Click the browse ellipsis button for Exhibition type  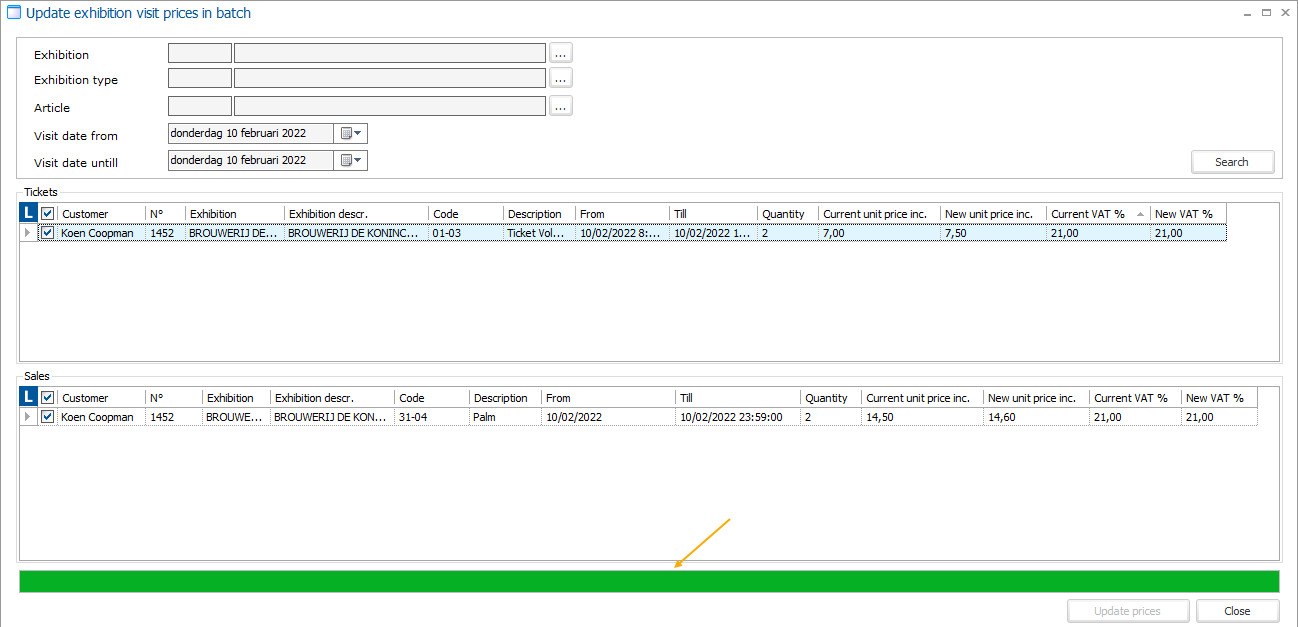(560, 78)
